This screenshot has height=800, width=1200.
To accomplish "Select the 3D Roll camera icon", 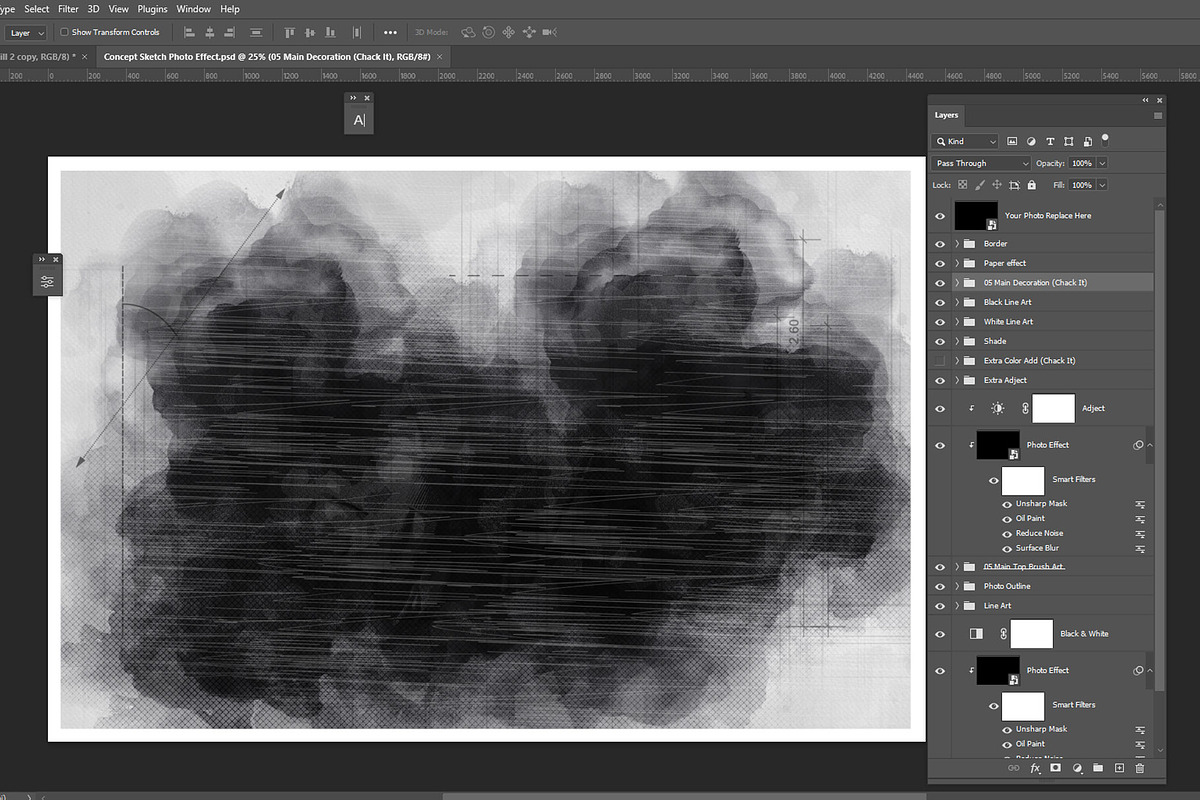I will (488, 32).
